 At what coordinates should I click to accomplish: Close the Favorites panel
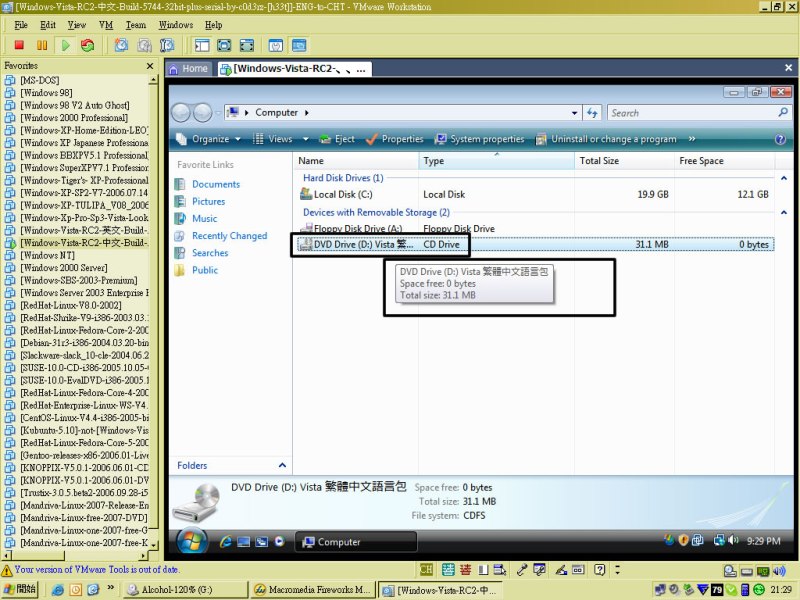pos(149,66)
